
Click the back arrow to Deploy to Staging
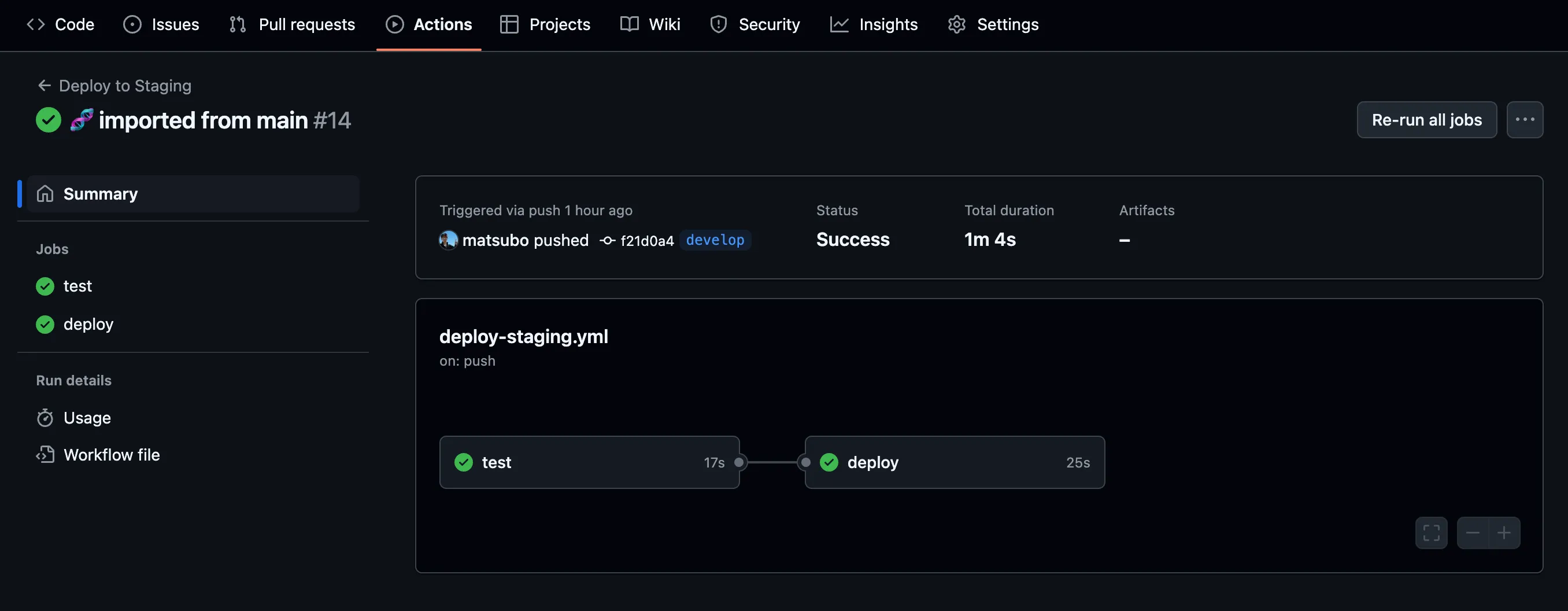click(x=44, y=86)
